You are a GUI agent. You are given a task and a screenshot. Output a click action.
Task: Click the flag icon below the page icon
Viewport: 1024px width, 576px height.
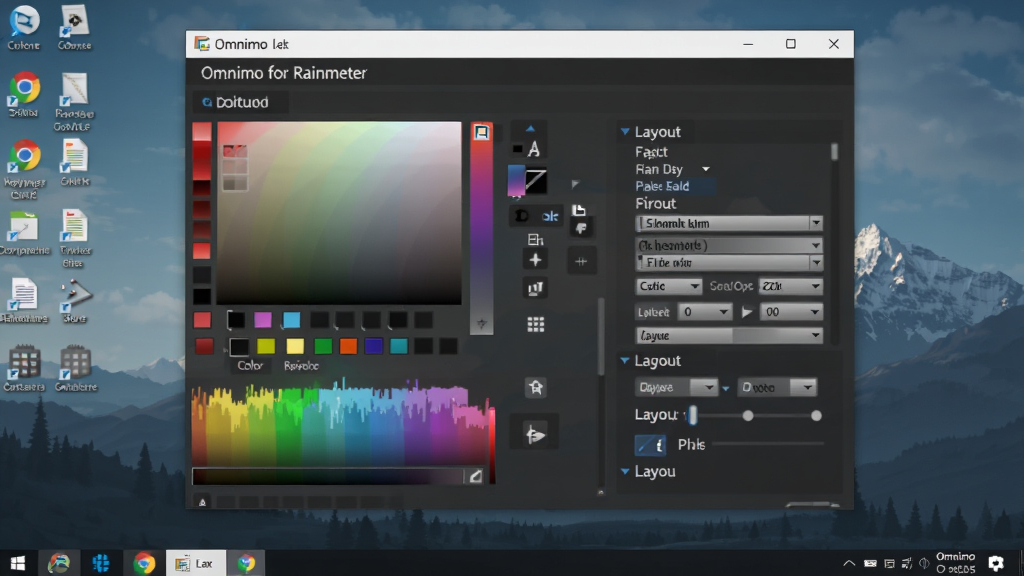point(581,228)
